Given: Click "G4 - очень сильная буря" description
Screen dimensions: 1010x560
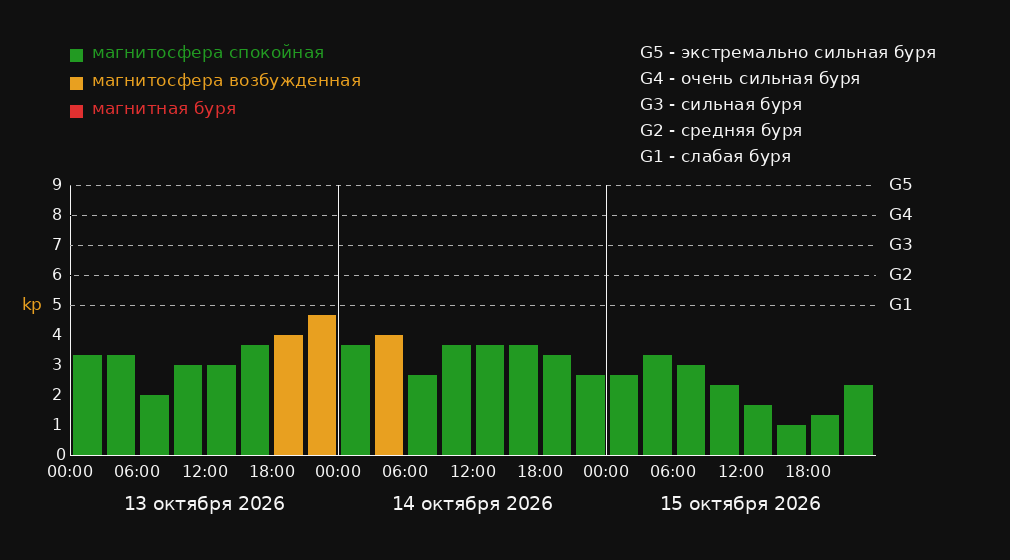Looking at the screenshot, I should (x=750, y=79).
